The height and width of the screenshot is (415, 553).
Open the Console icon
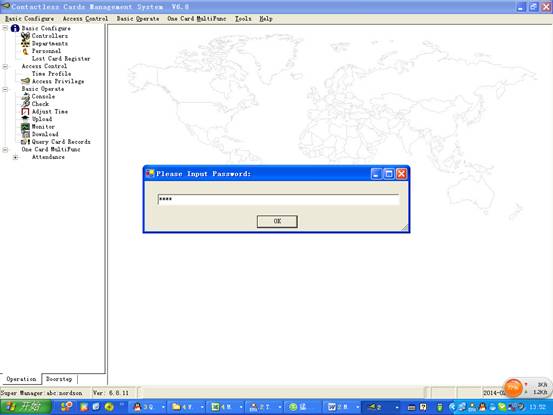pyautogui.click(x=25, y=96)
